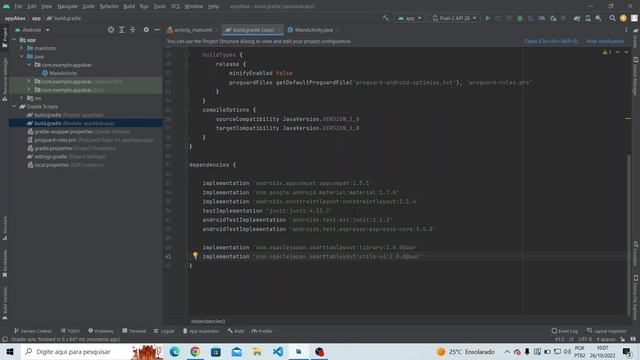The width and height of the screenshot is (640, 360).
Task: Open the Refactor menu
Action: tap(109, 6)
